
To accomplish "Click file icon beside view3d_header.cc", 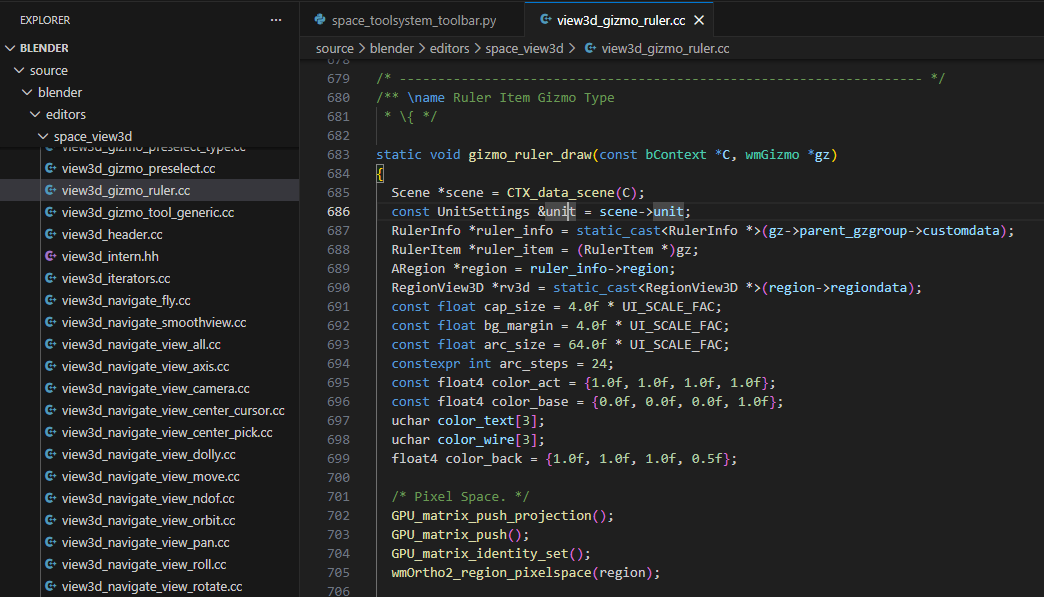I will click(51, 234).
